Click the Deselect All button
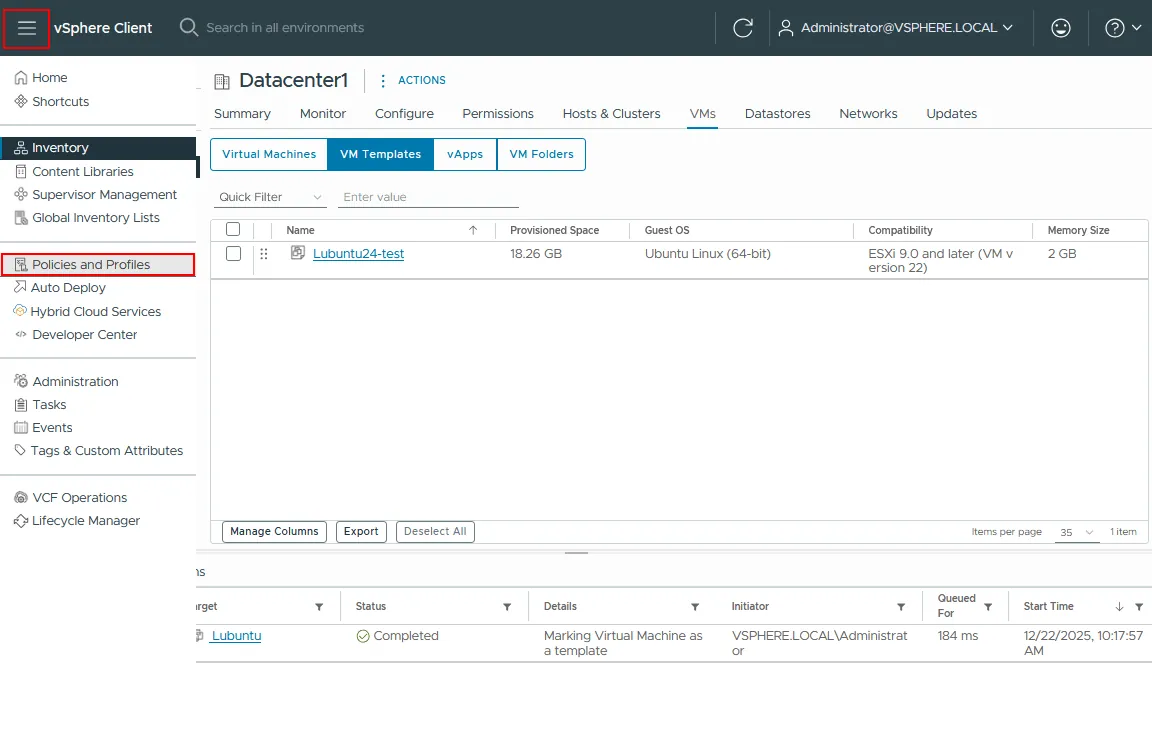1152x739 pixels. pos(435,532)
